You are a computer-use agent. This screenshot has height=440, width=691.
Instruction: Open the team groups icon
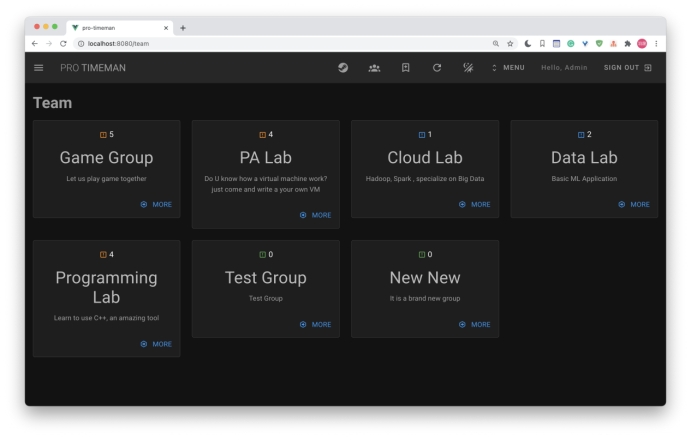pos(374,68)
